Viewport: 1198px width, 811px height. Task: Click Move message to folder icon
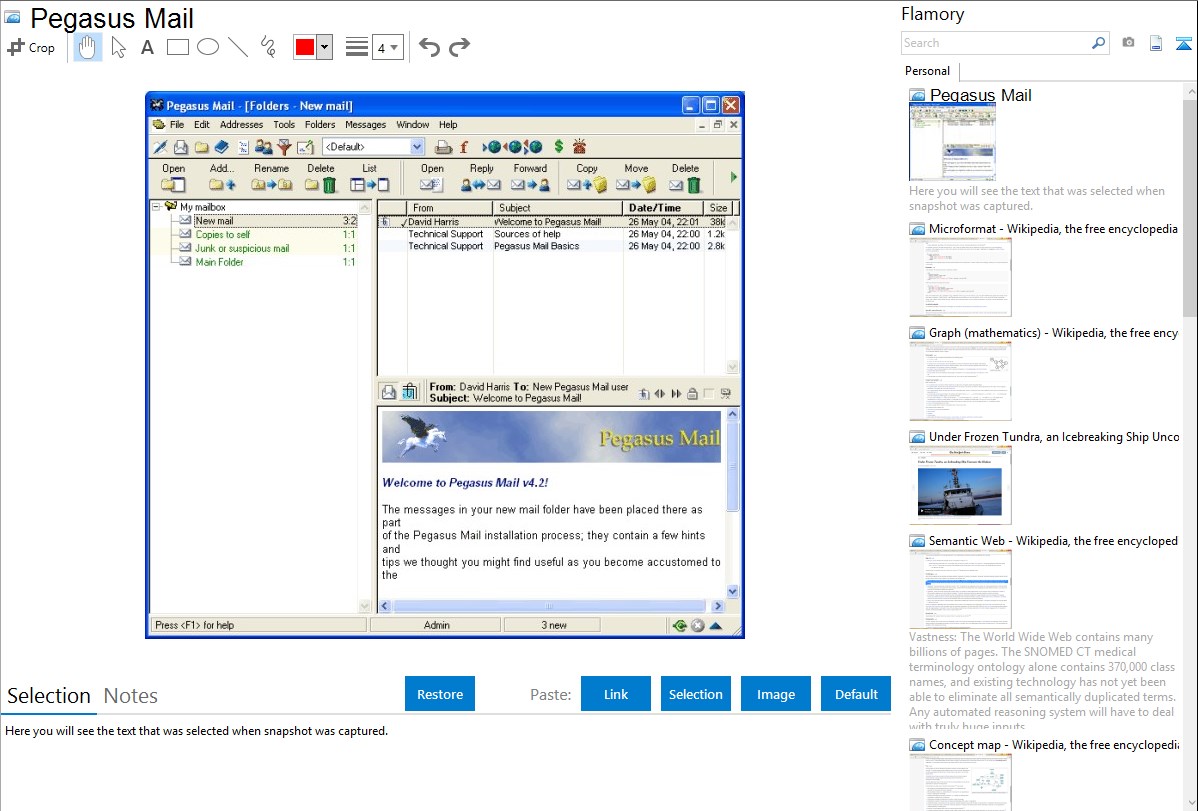pyautogui.click(x=636, y=184)
